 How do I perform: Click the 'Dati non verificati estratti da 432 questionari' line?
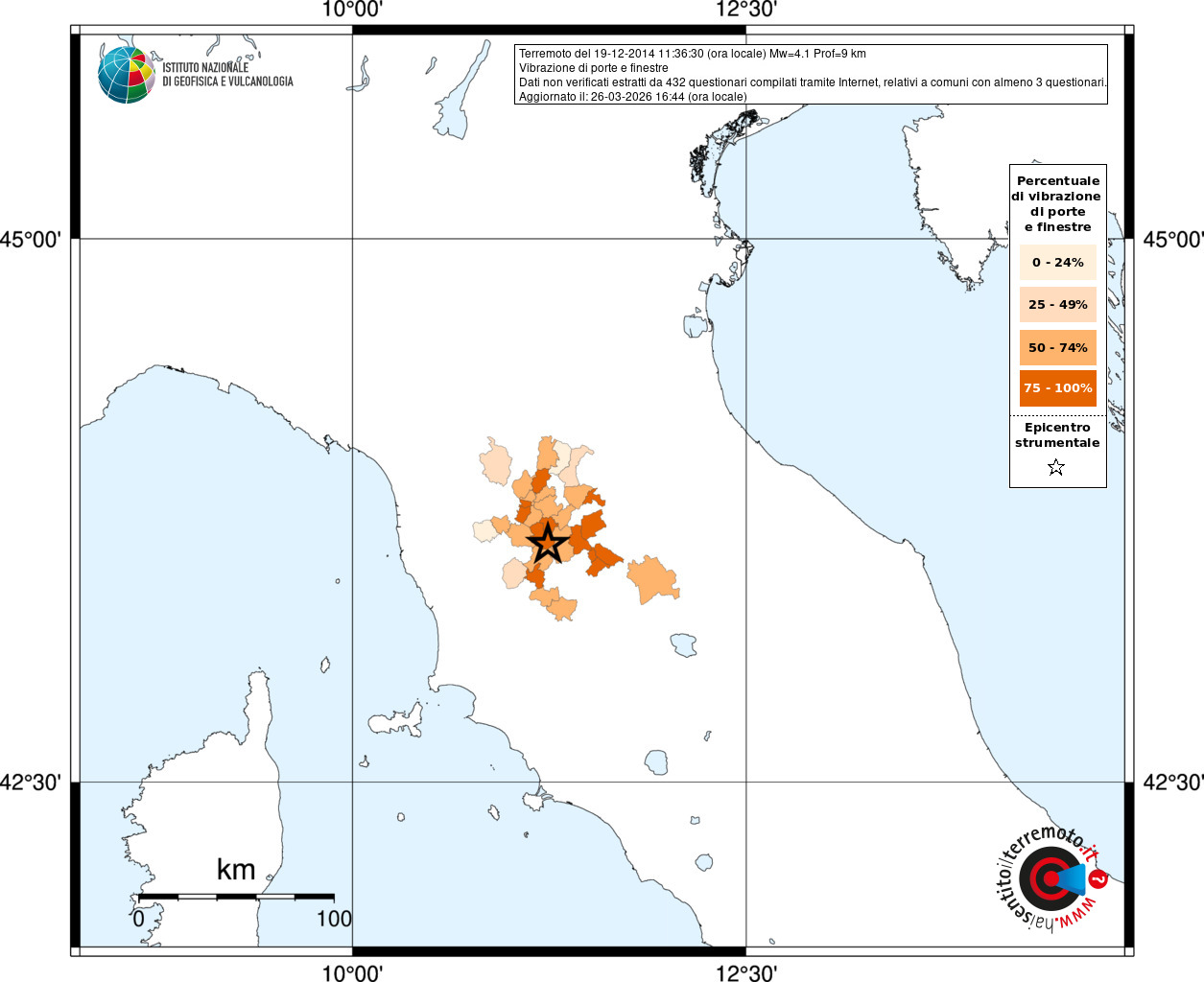pyautogui.click(x=813, y=82)
